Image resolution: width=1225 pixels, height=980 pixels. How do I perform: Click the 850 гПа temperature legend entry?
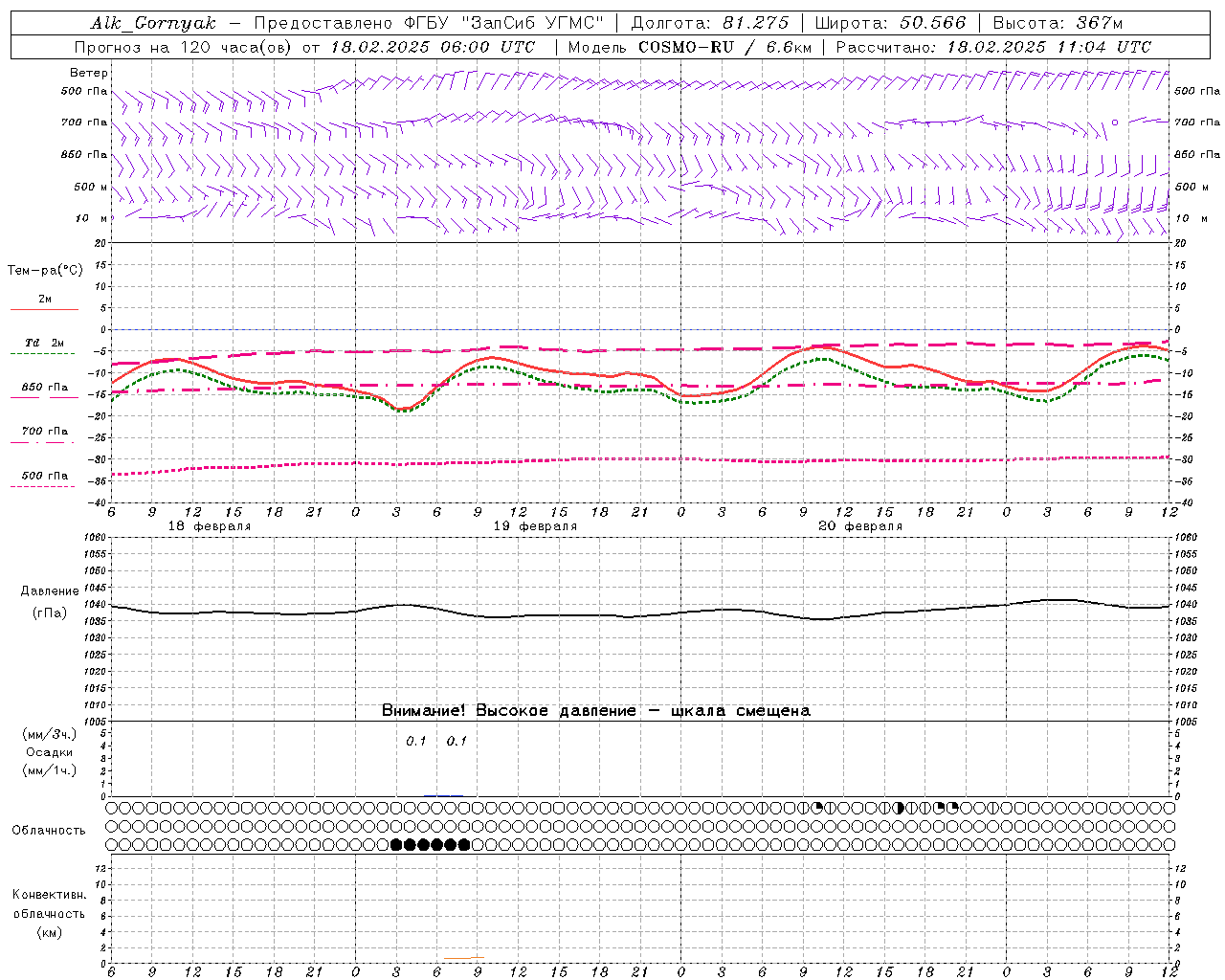[45, 388]
